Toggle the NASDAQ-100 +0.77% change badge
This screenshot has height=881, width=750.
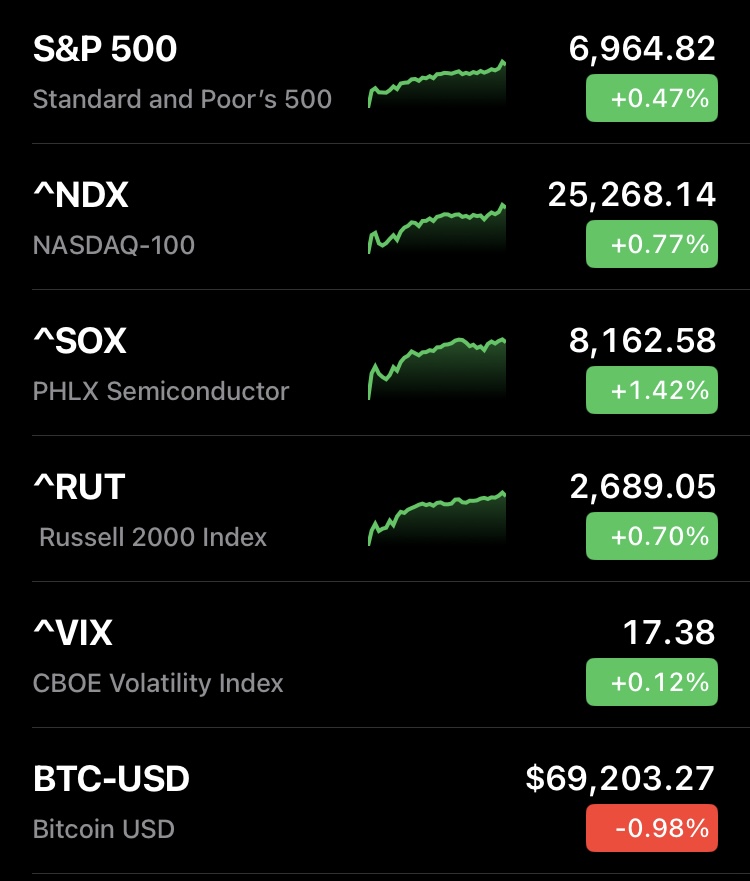click(651, 244)
